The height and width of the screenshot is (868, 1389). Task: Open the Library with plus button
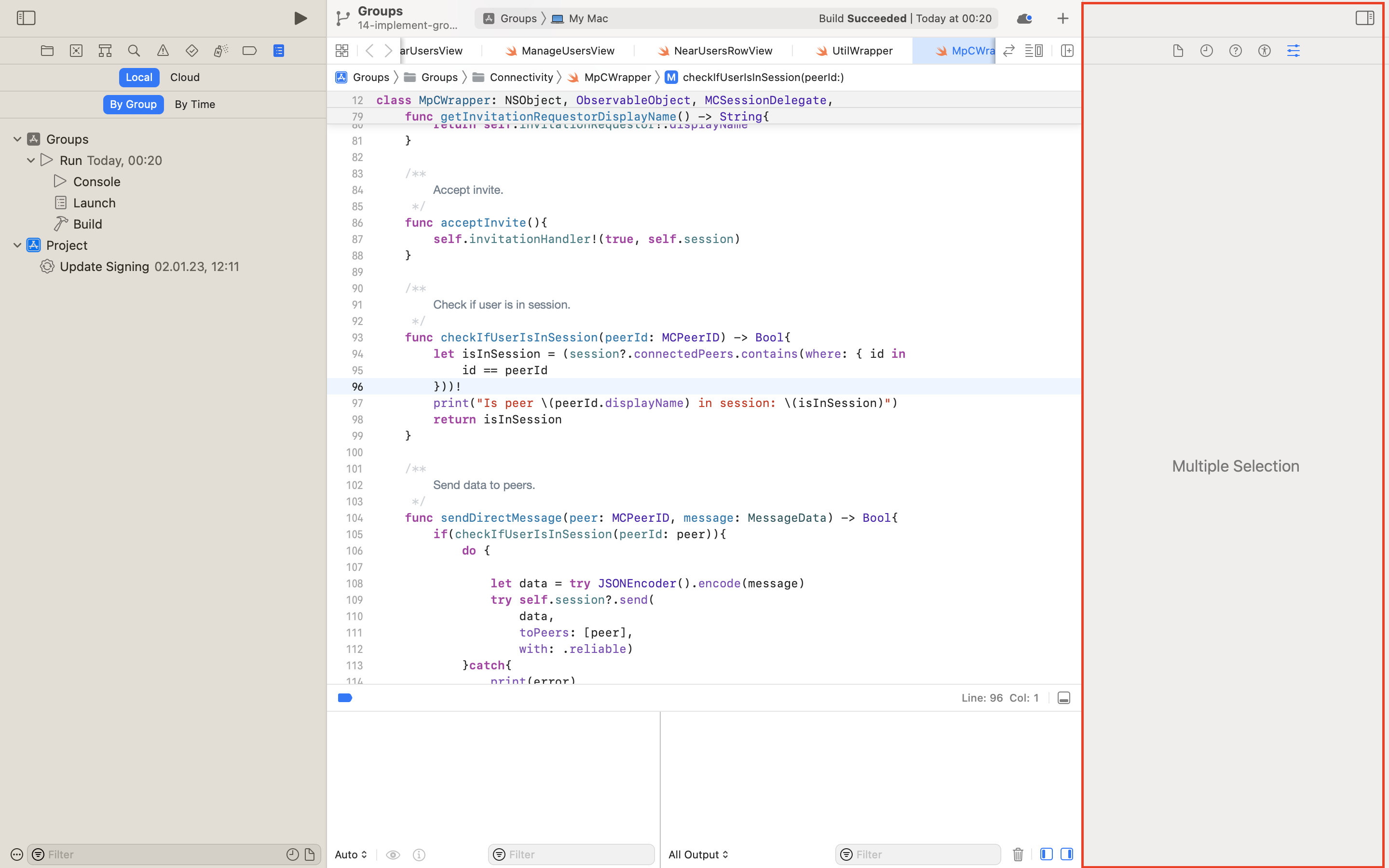pyautogui.click(x=1062, y=18)
